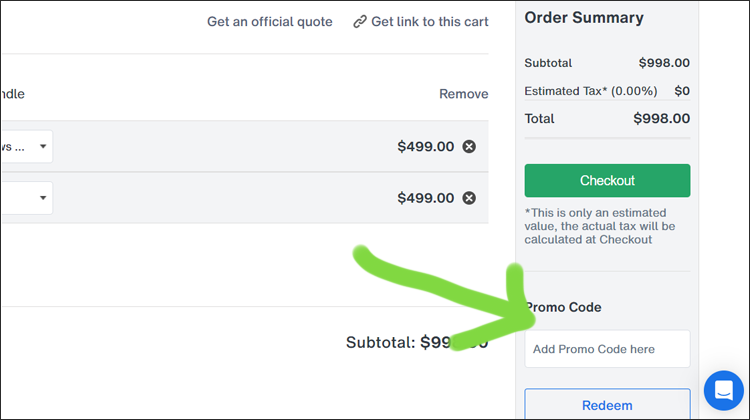
Task: Remove the first $499.00 cart item
Action: 469,147
